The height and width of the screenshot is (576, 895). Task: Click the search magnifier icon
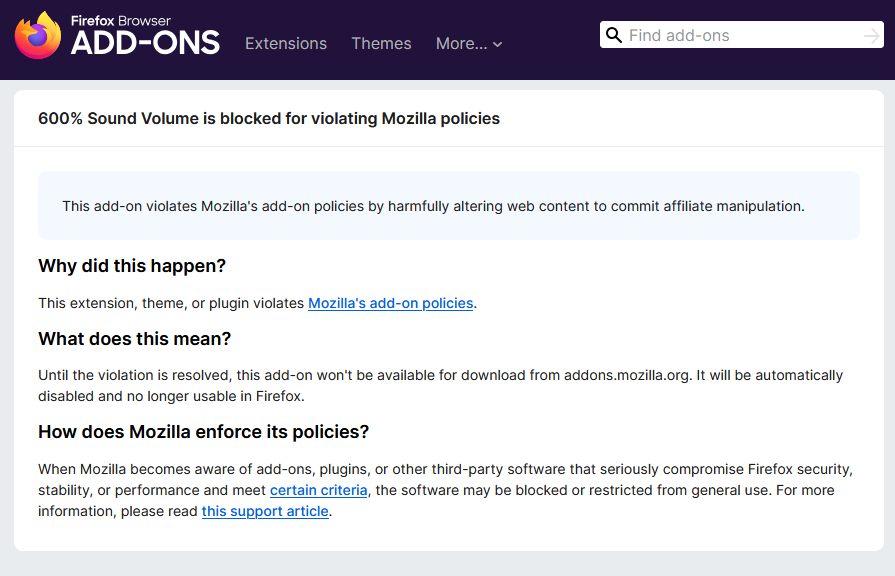pos(614,35)
